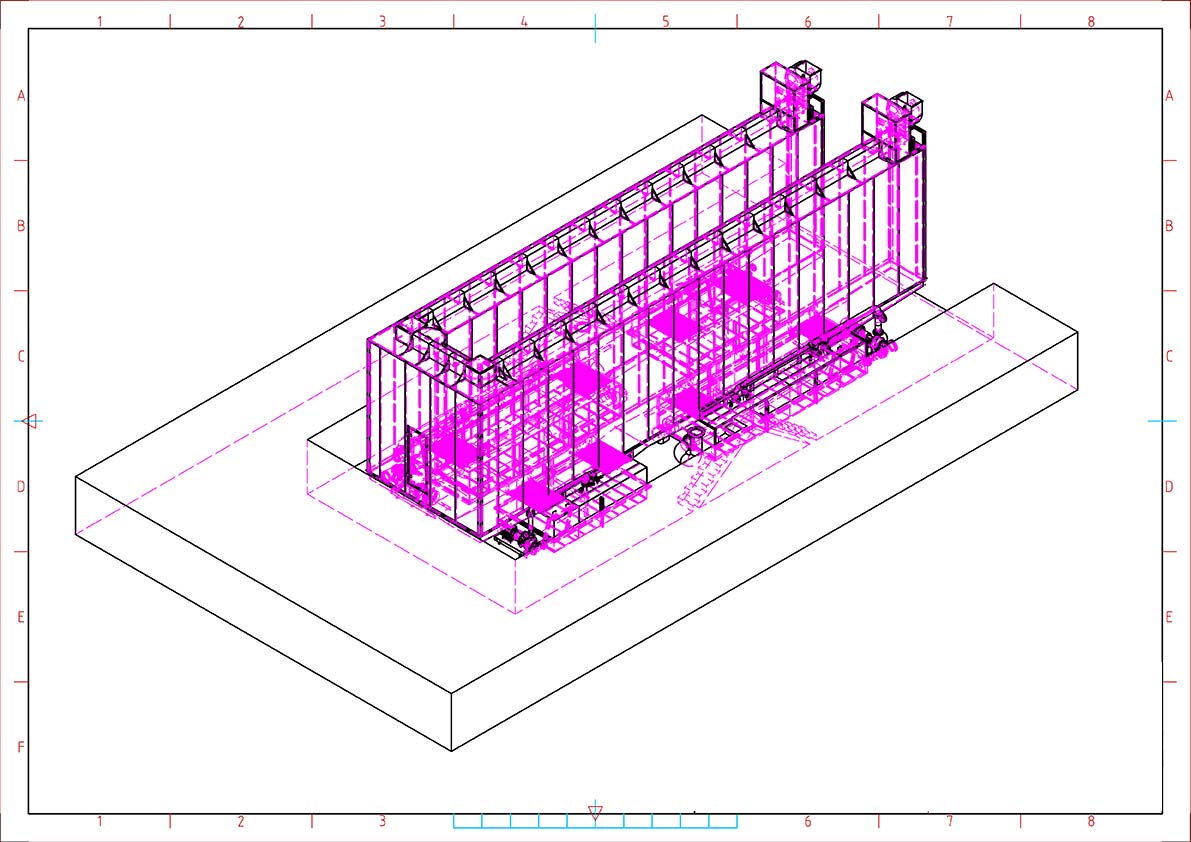Select the cyan centering mark on top border
The width and height of the screenshot is (1191, 842).
[596, 28]
